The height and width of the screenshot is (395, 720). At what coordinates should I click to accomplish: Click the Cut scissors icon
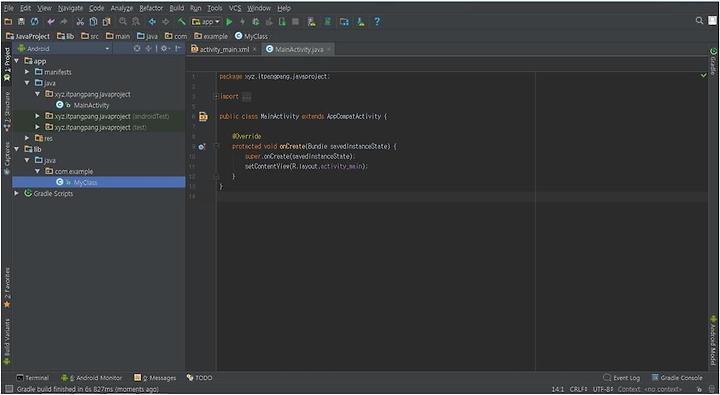click(80, 22)
